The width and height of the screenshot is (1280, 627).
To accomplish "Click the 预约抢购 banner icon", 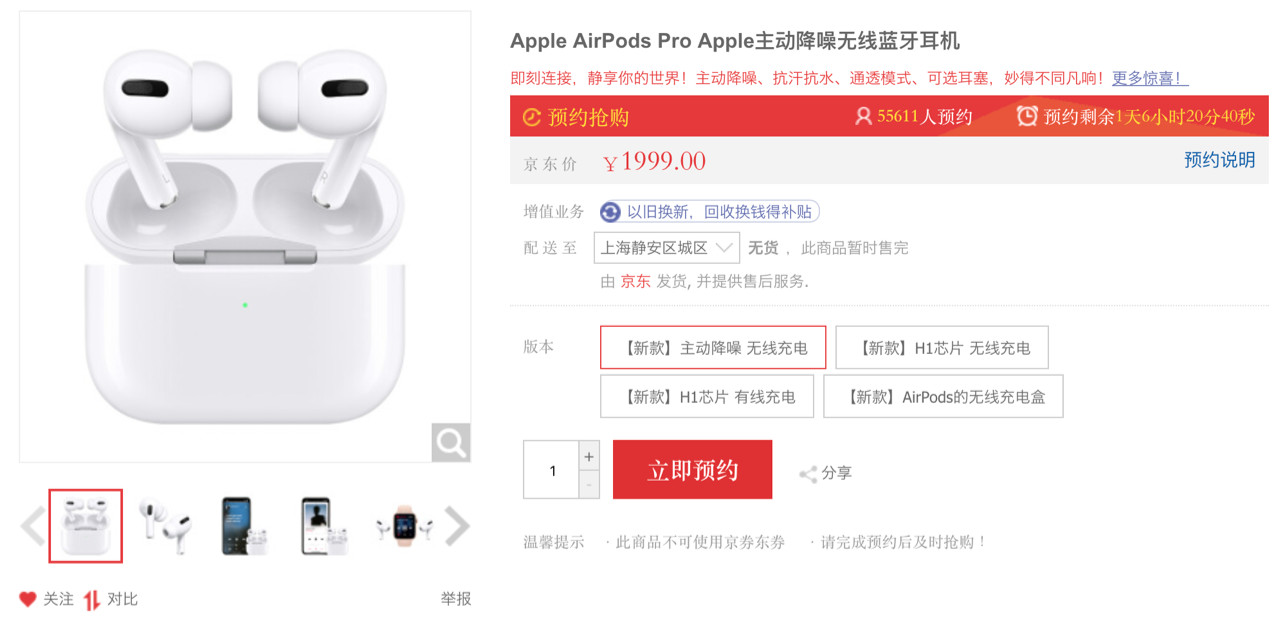I will pyautogui.click(x=532, y=116).
